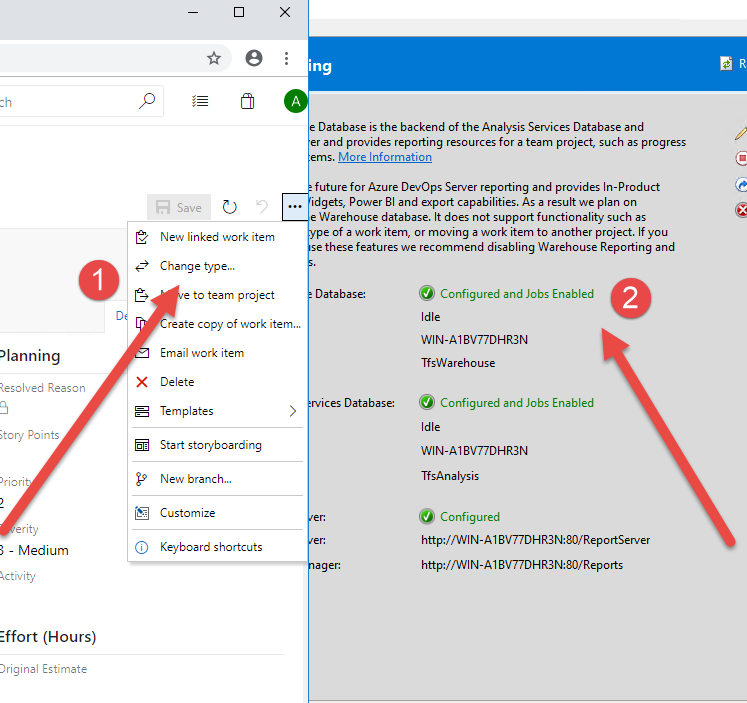
Task: Click the ReportServer URL text
Action: coord(535,540)
